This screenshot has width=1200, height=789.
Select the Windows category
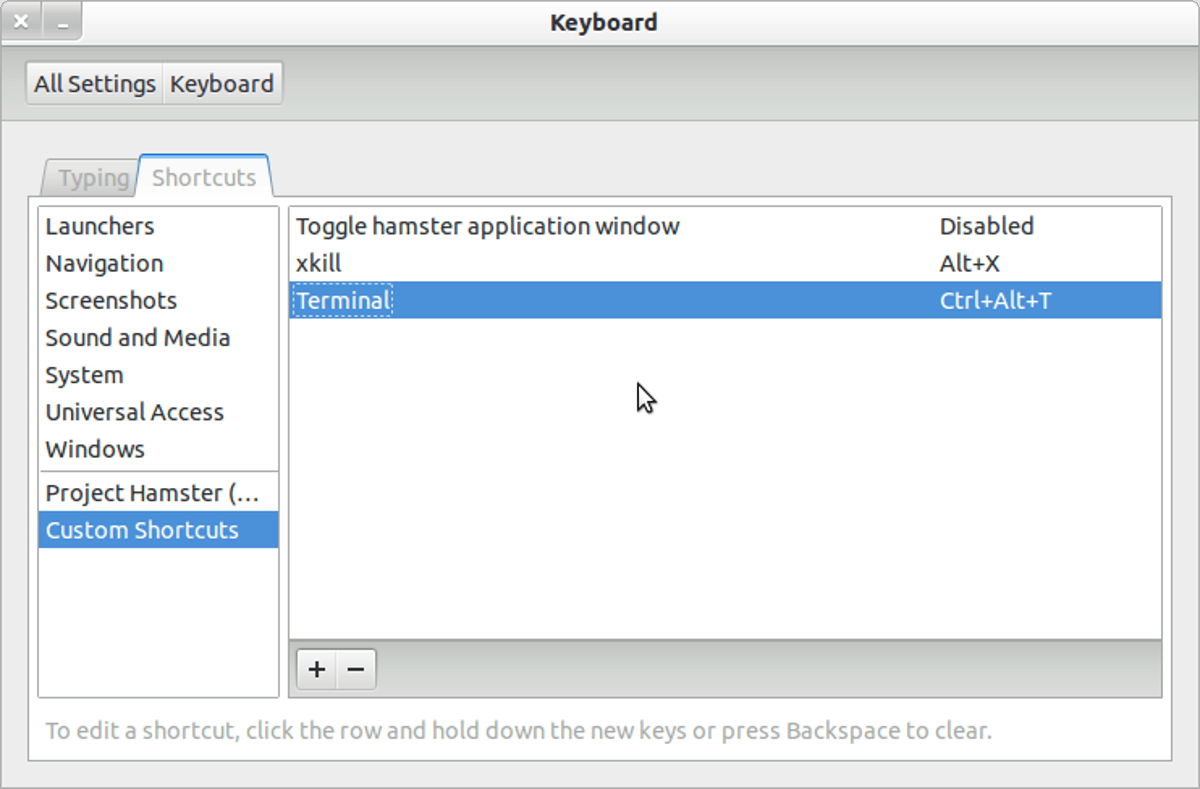tap(95, 449)
